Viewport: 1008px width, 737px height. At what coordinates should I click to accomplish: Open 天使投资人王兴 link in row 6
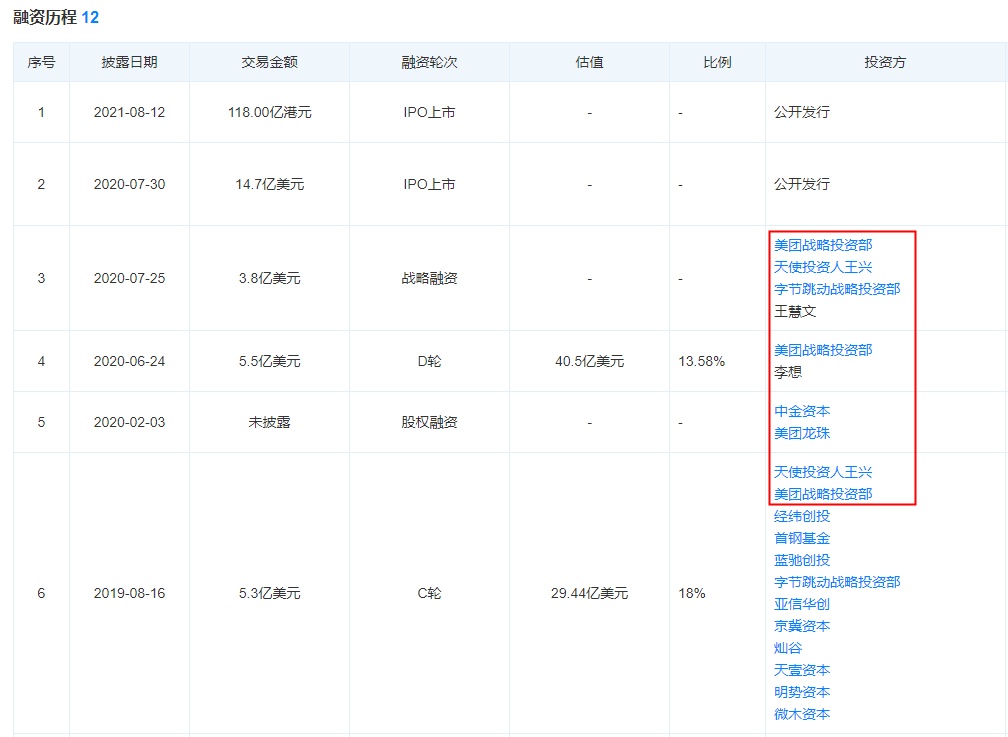(823, 472)
